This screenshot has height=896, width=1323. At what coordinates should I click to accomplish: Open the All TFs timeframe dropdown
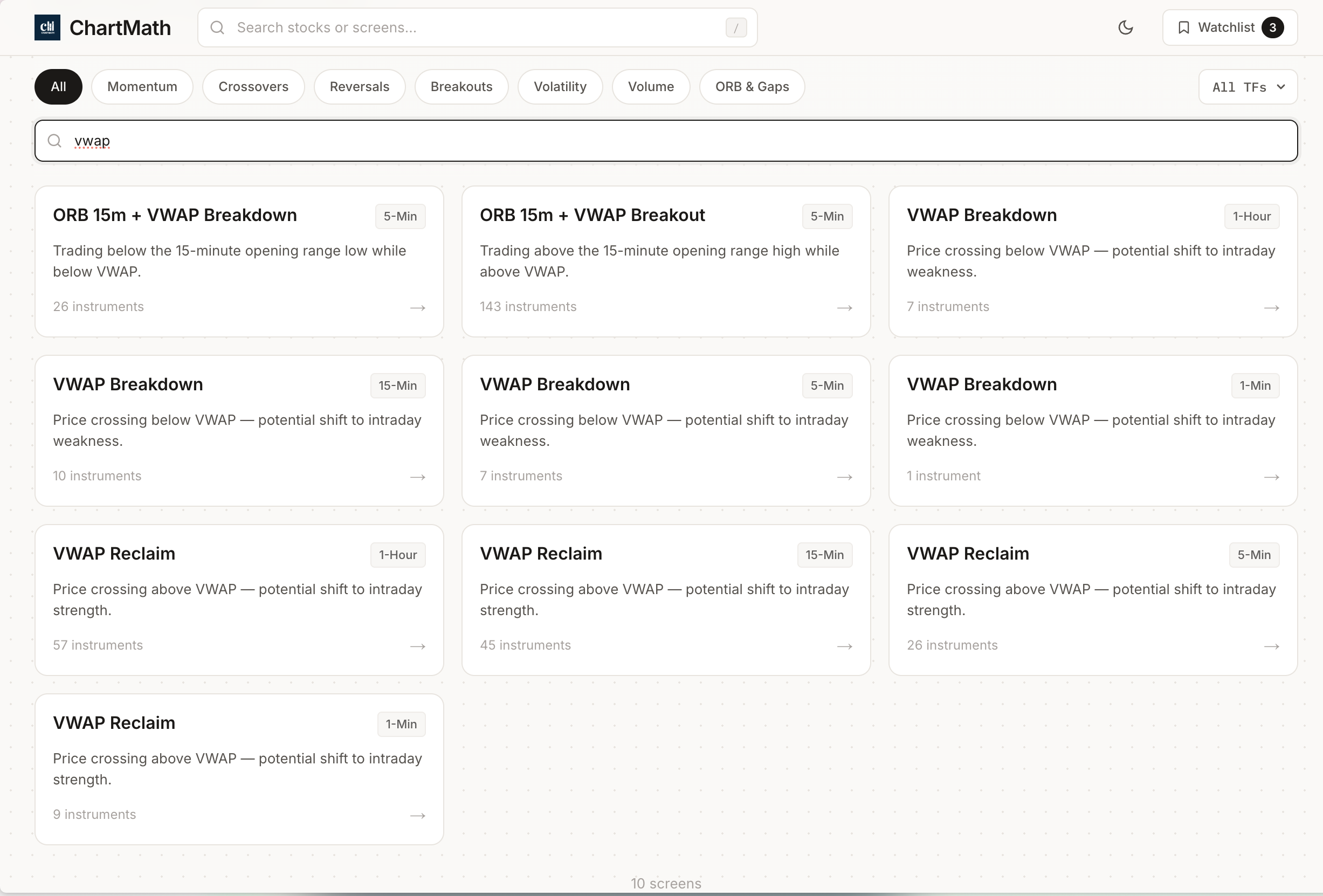pos(1248,87)
